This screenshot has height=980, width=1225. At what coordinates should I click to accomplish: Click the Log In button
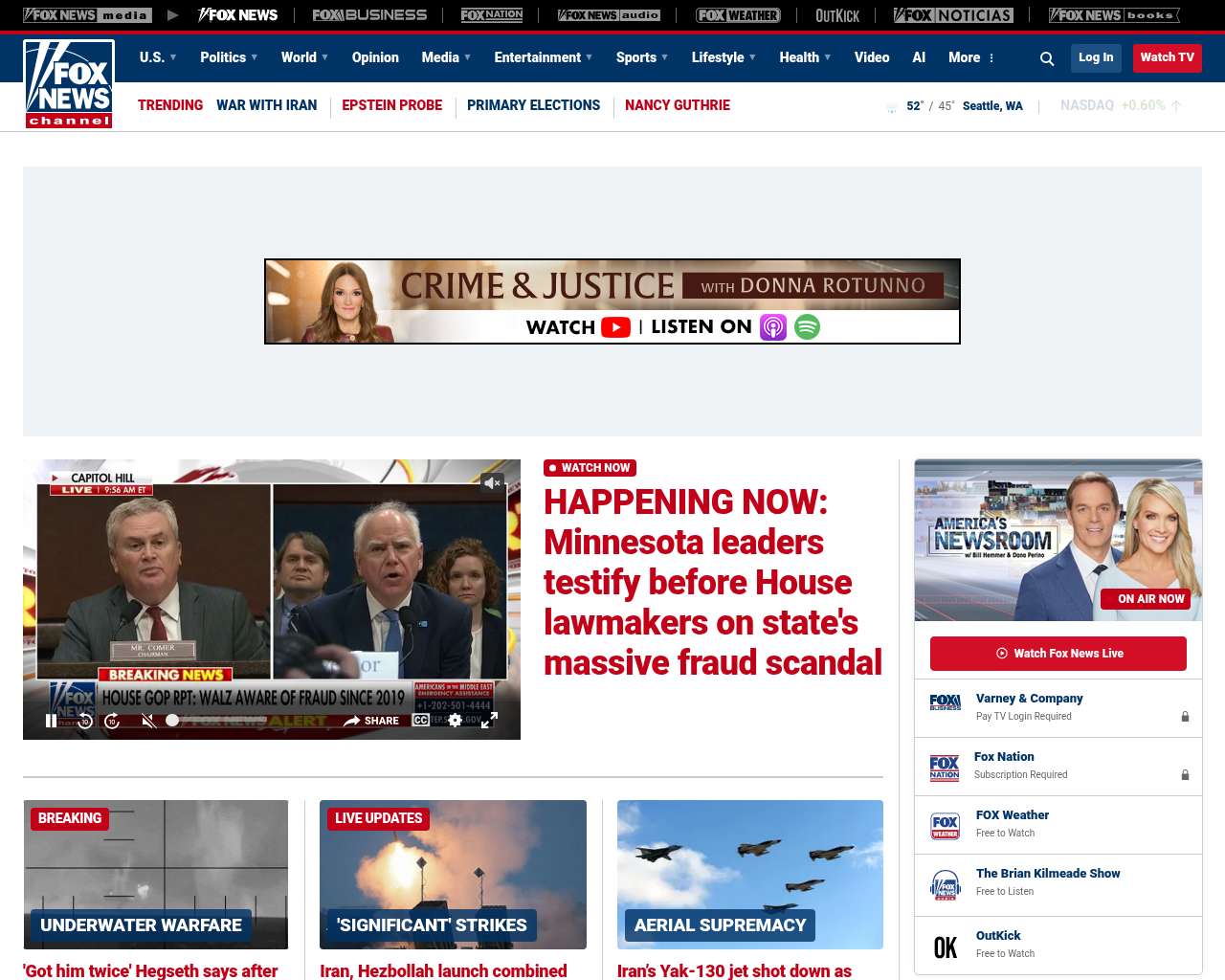click(1096, 57)
